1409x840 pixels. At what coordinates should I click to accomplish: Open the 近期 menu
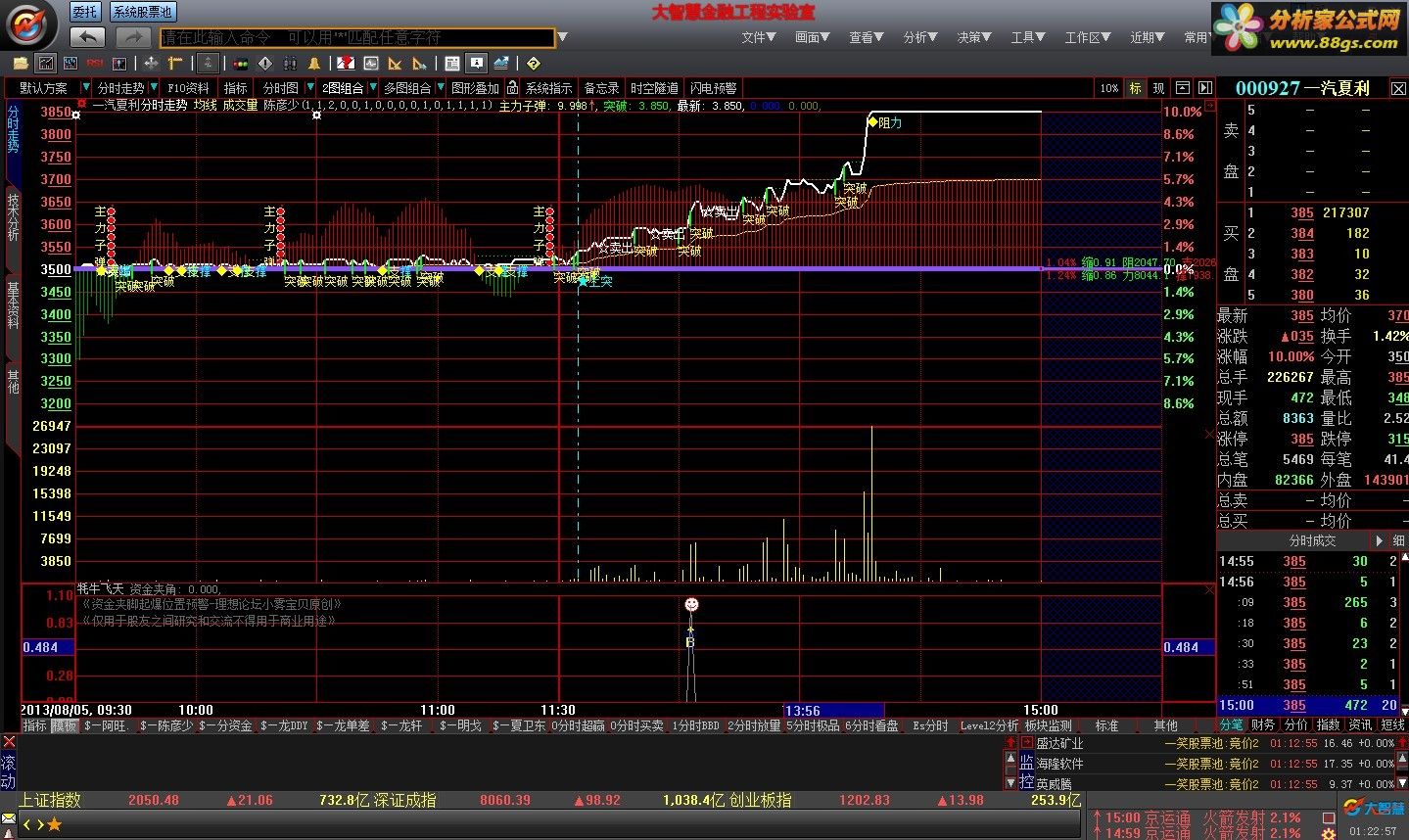(x=1148, y=37)
